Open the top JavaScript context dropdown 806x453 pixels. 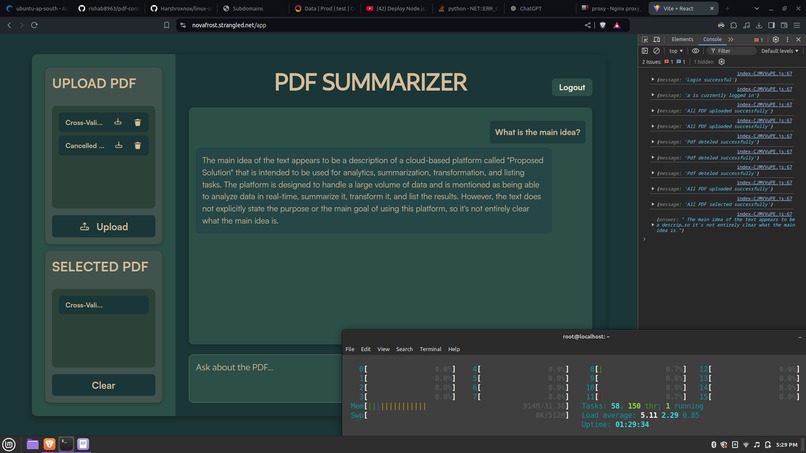[x=676, y=51]
